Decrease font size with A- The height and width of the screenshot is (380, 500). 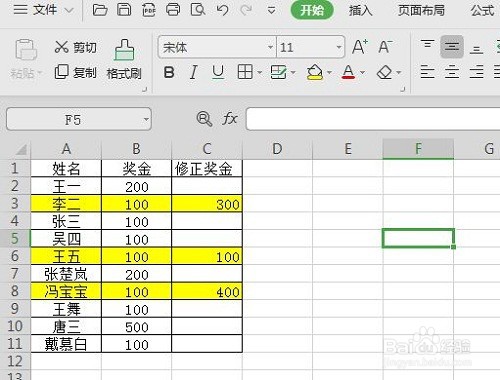(385, 47)
